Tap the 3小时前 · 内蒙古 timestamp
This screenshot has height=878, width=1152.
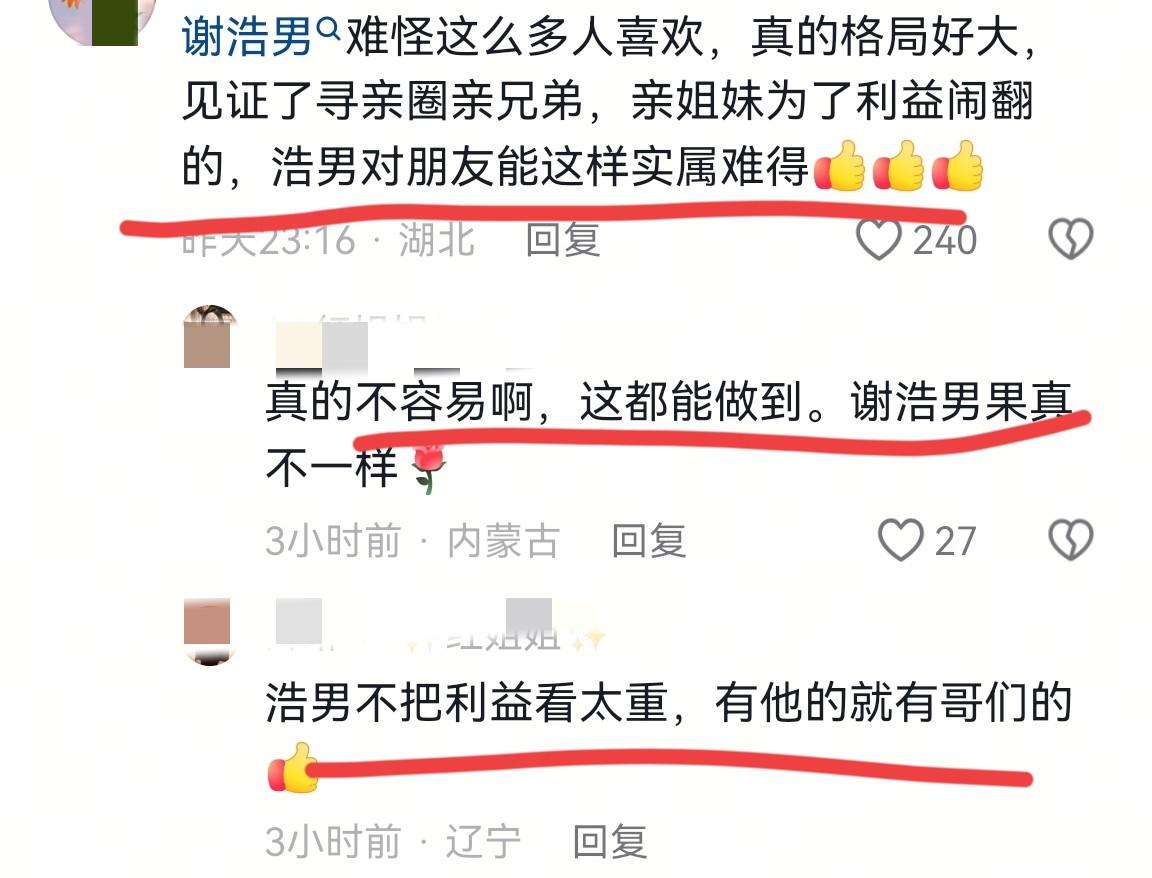point(413,541)
